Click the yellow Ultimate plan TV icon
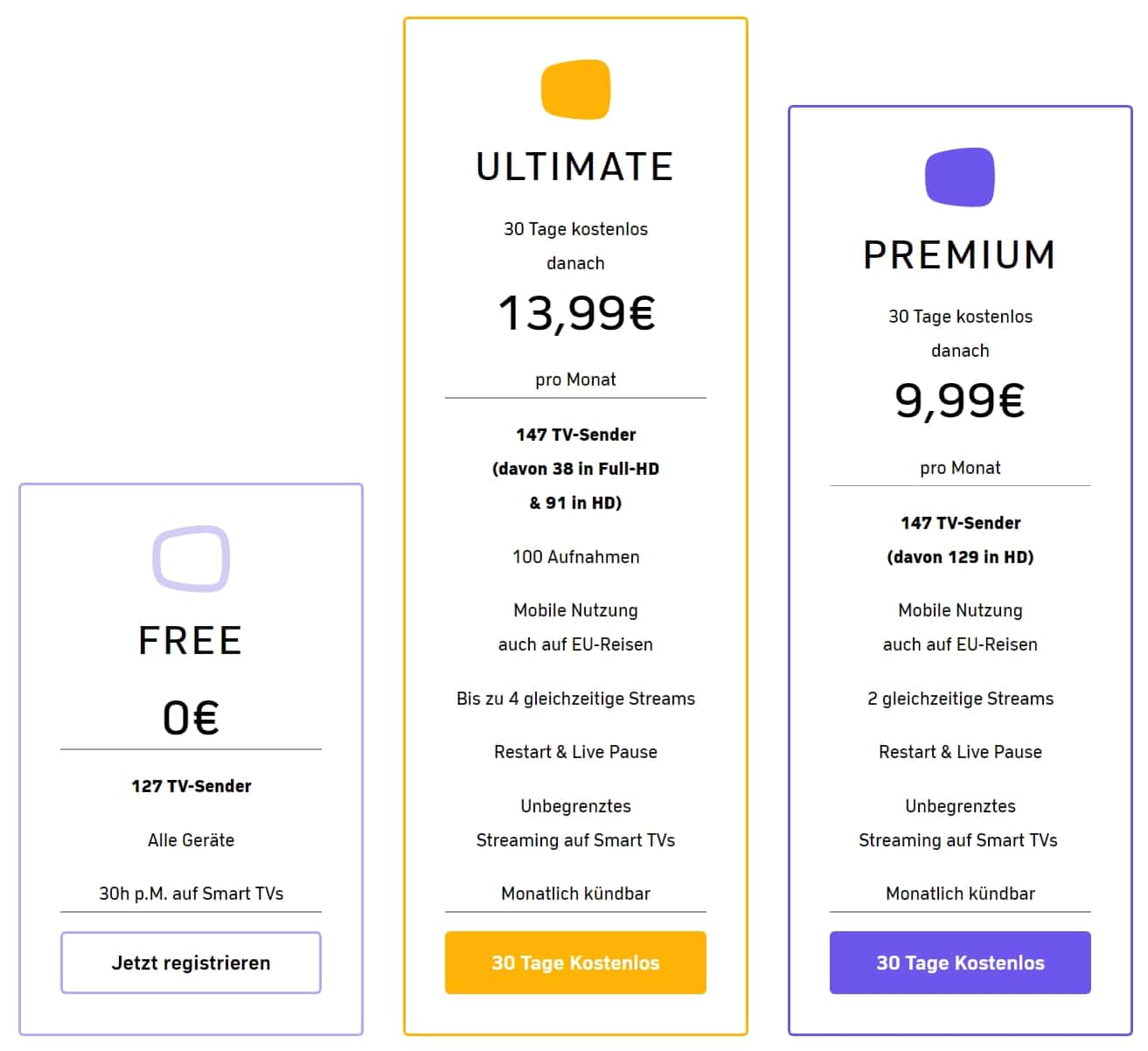1148x1051 pixels. [575, 89]
